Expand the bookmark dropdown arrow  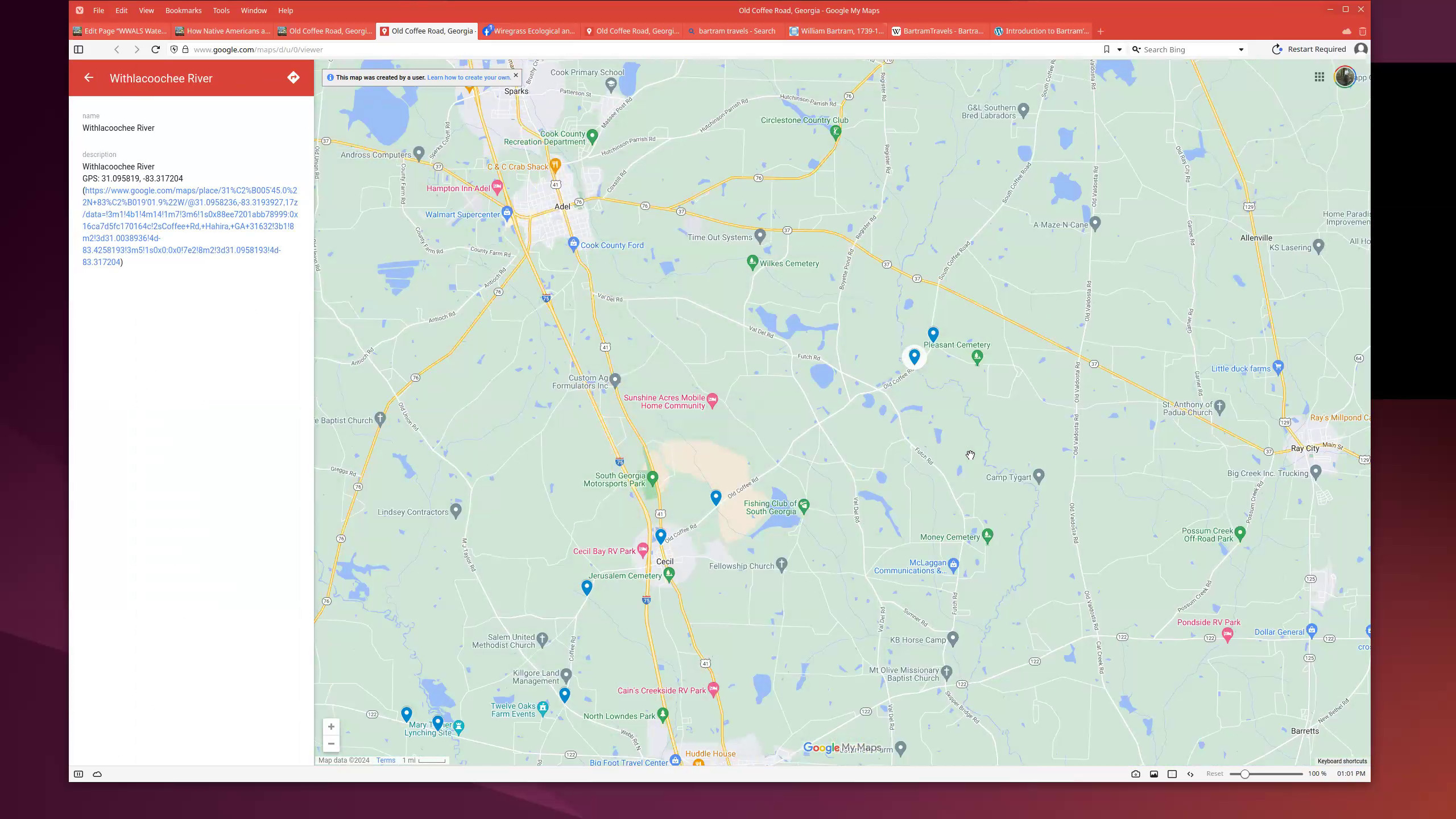(x=1119, y=49)
